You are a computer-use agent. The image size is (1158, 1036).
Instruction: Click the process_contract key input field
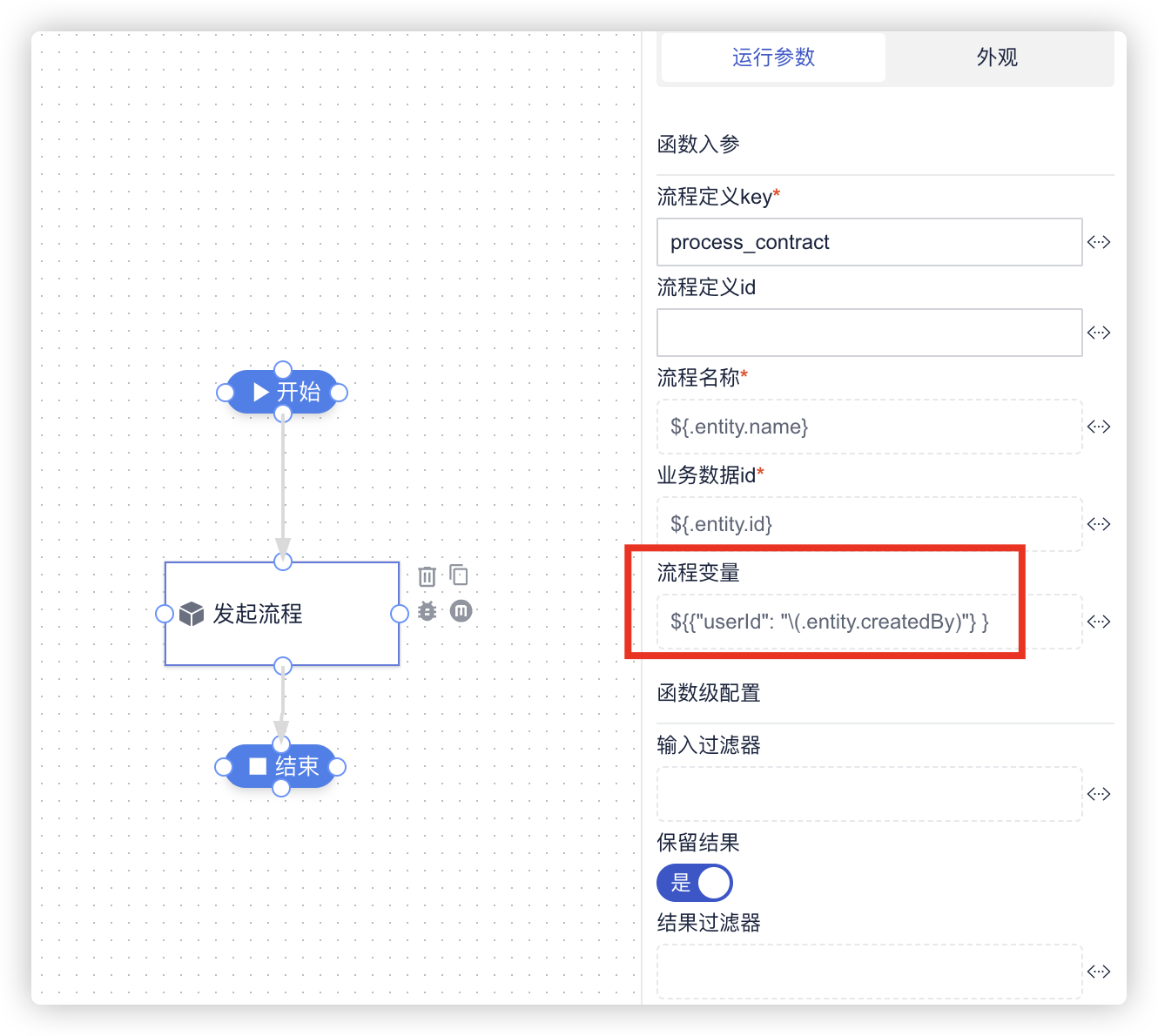tap(869, 242)
